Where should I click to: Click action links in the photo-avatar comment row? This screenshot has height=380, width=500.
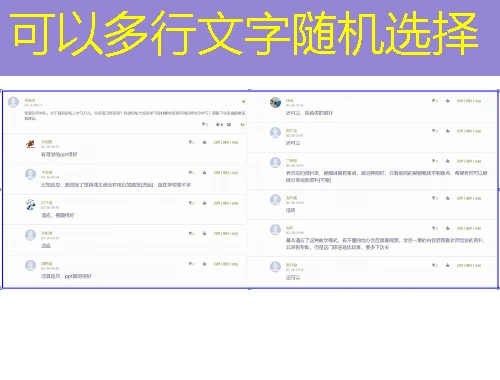[x=469, y=101]
